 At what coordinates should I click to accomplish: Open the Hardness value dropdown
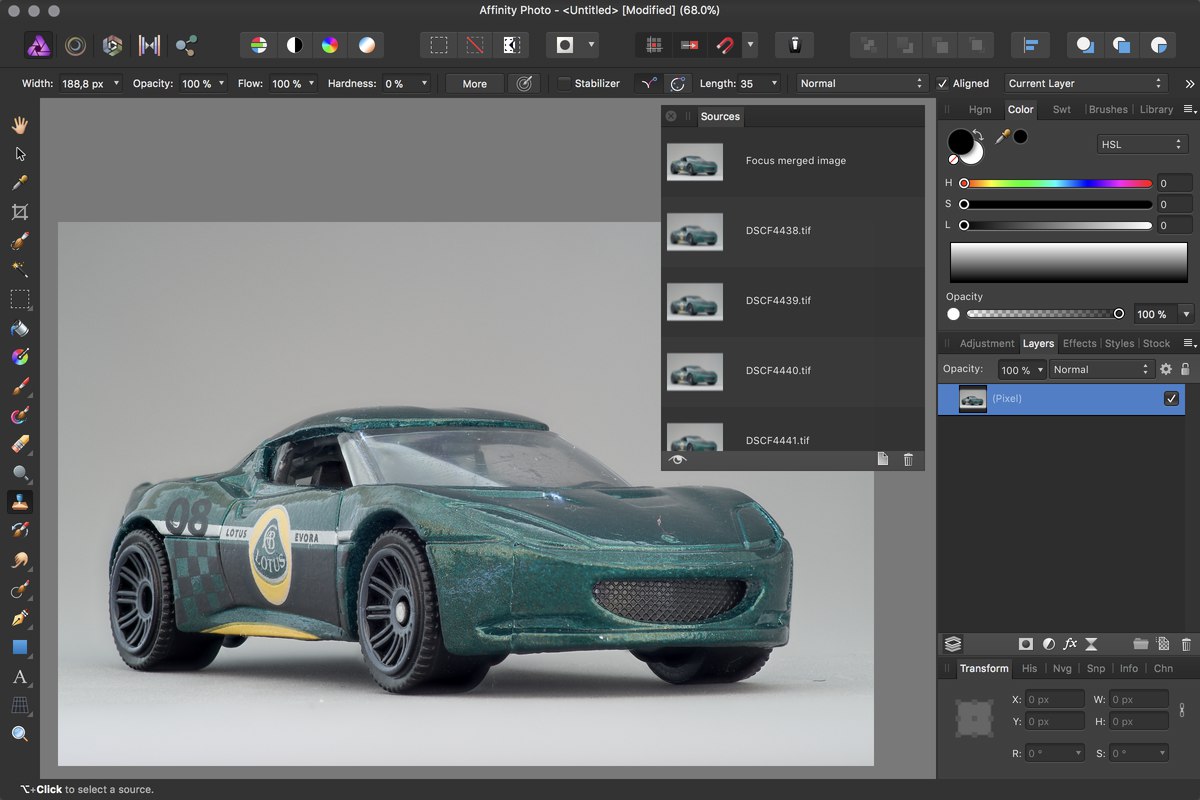(425, 84)
